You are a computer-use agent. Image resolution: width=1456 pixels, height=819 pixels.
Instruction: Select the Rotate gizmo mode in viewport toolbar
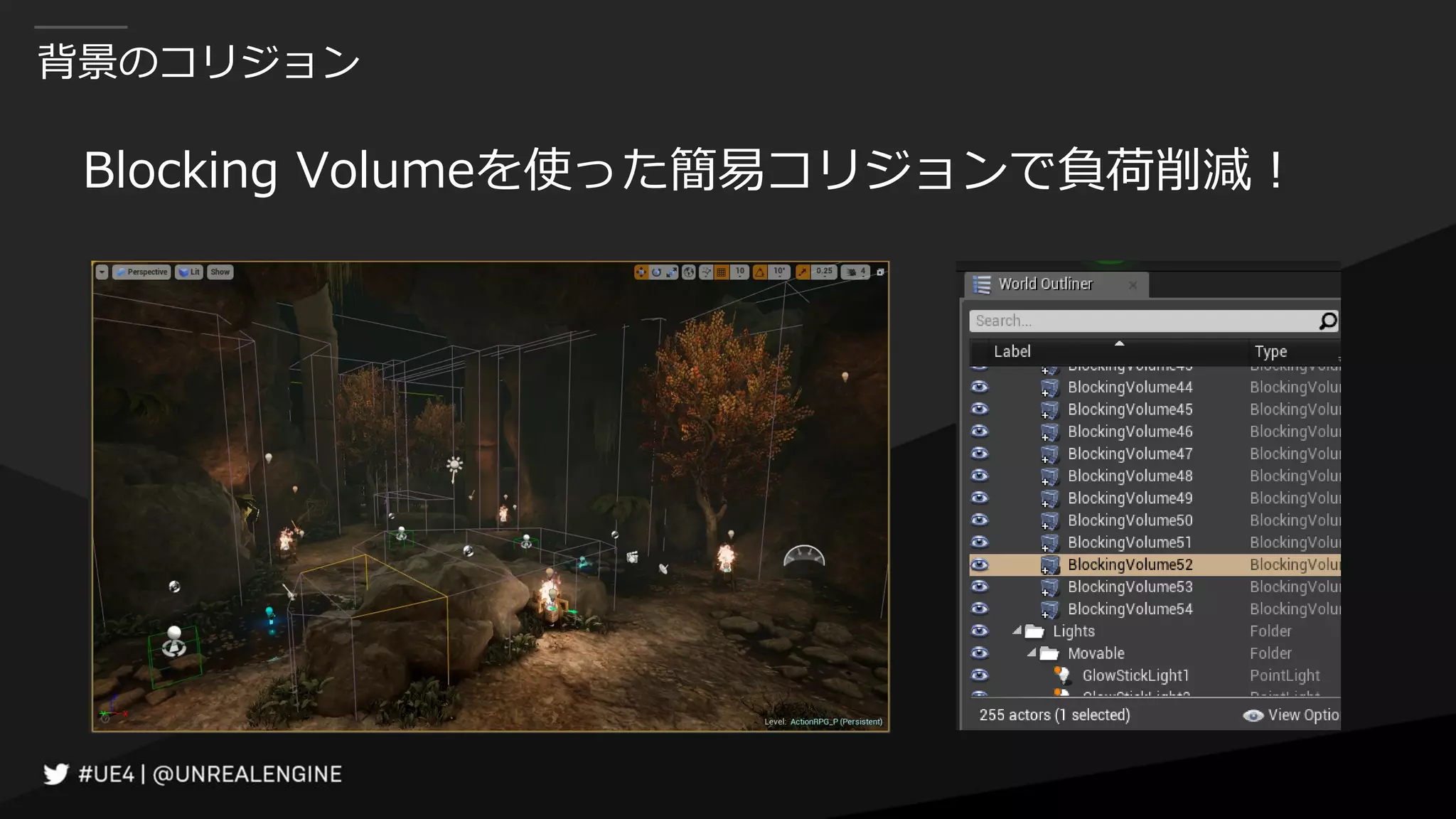tap(656, 272)
